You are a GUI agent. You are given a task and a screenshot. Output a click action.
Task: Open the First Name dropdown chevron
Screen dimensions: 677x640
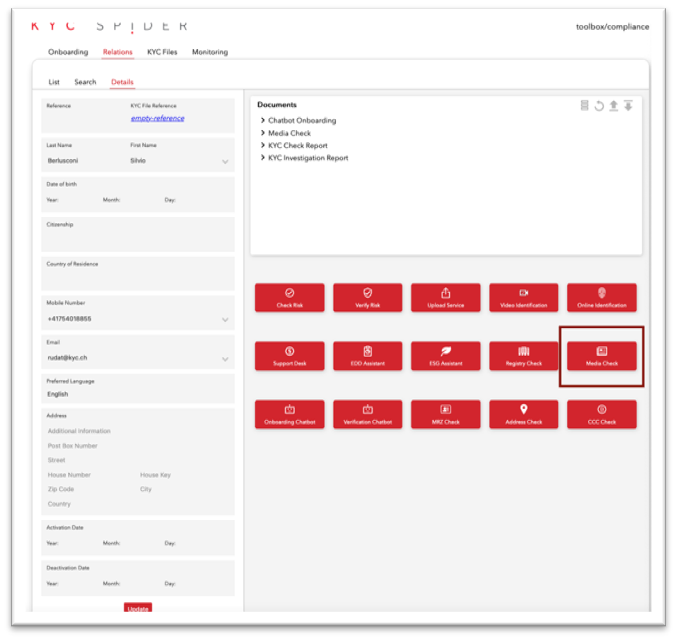pos(225,161)
